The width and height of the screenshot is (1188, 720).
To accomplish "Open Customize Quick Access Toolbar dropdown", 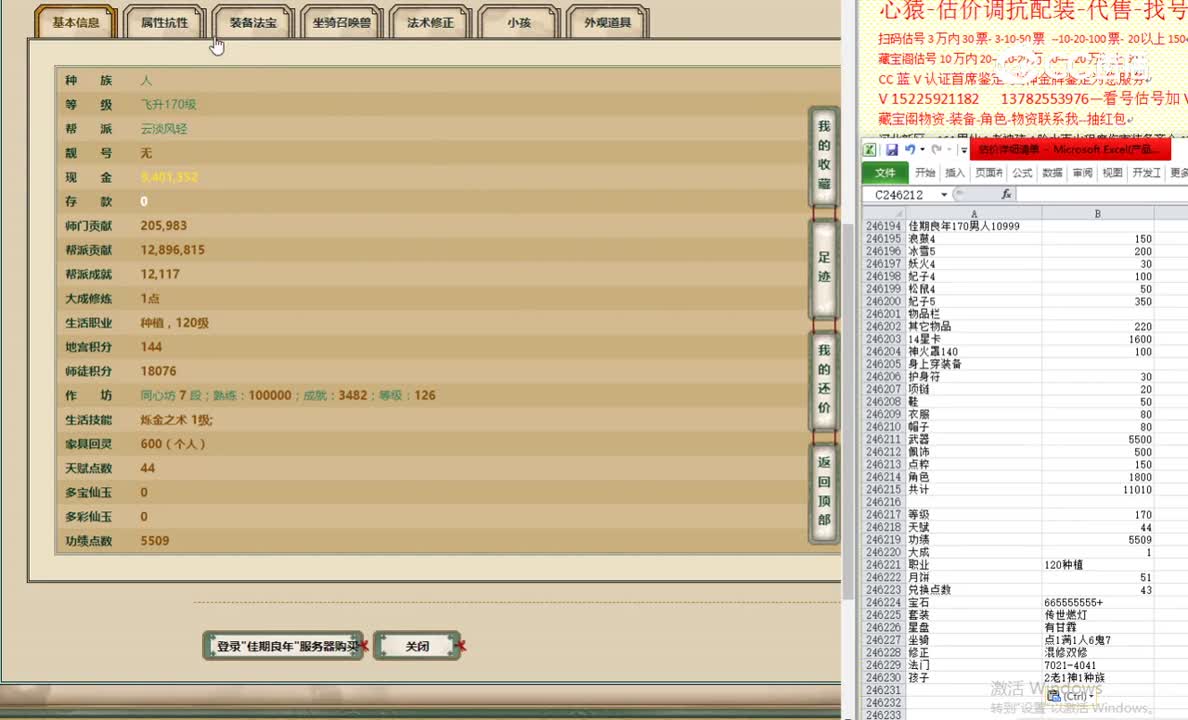I will click(x=964, y=150).
